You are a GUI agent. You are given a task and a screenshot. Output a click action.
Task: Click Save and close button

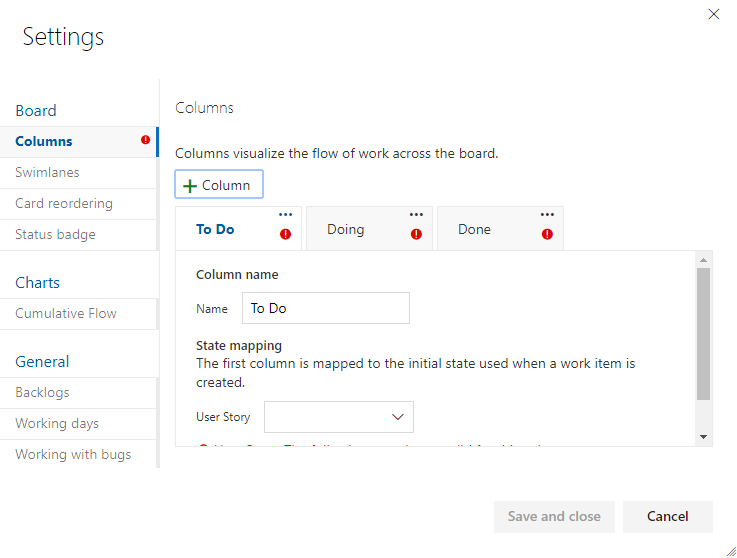coord(554,517)
